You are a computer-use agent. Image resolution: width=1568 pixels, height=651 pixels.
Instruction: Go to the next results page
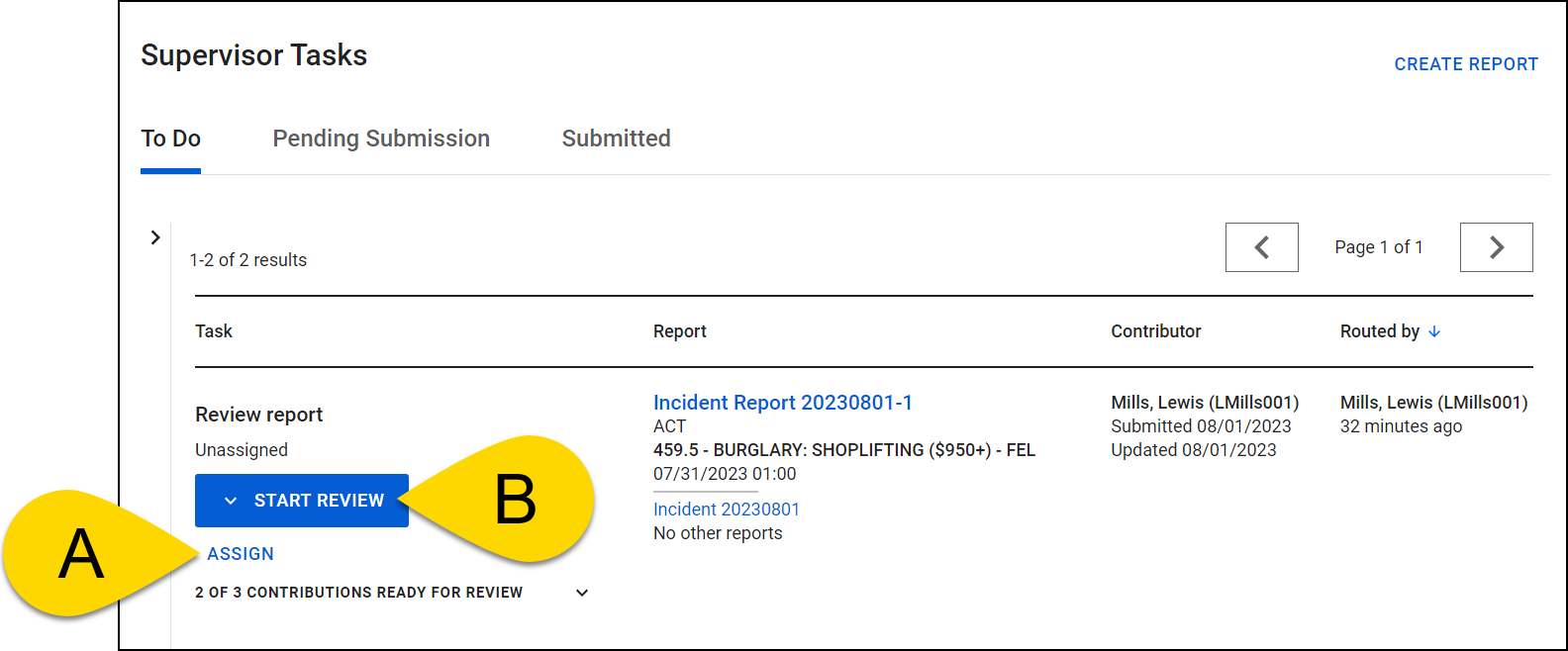coord(1496,247)
